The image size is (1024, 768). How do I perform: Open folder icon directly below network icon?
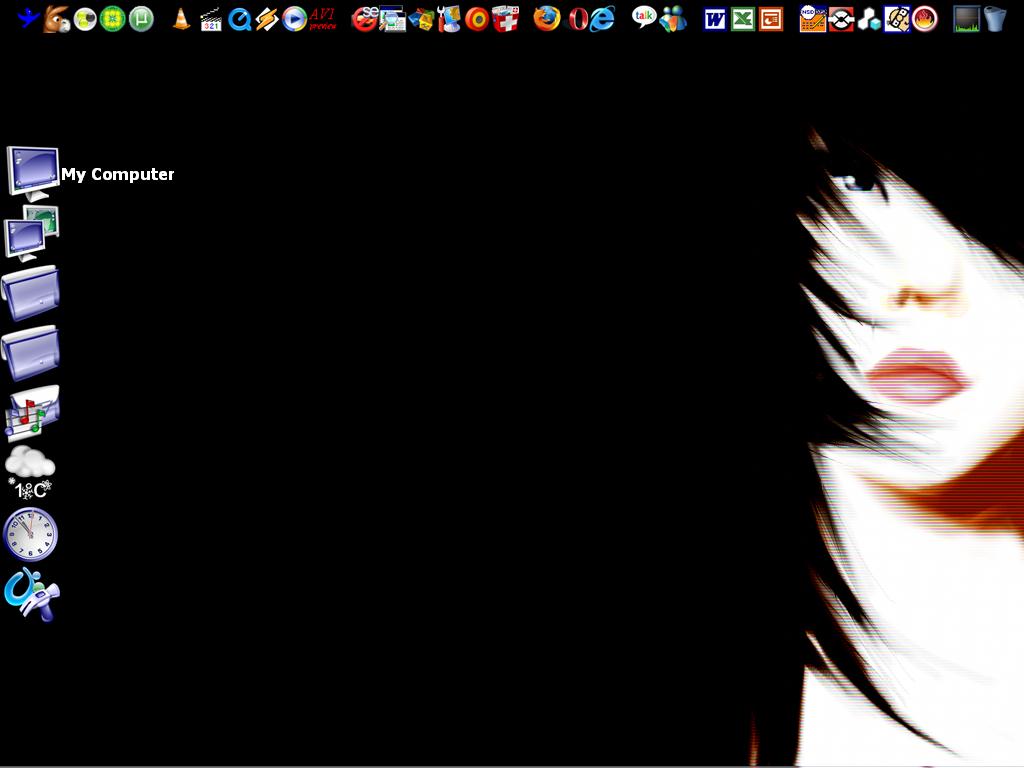coord(31,293)
